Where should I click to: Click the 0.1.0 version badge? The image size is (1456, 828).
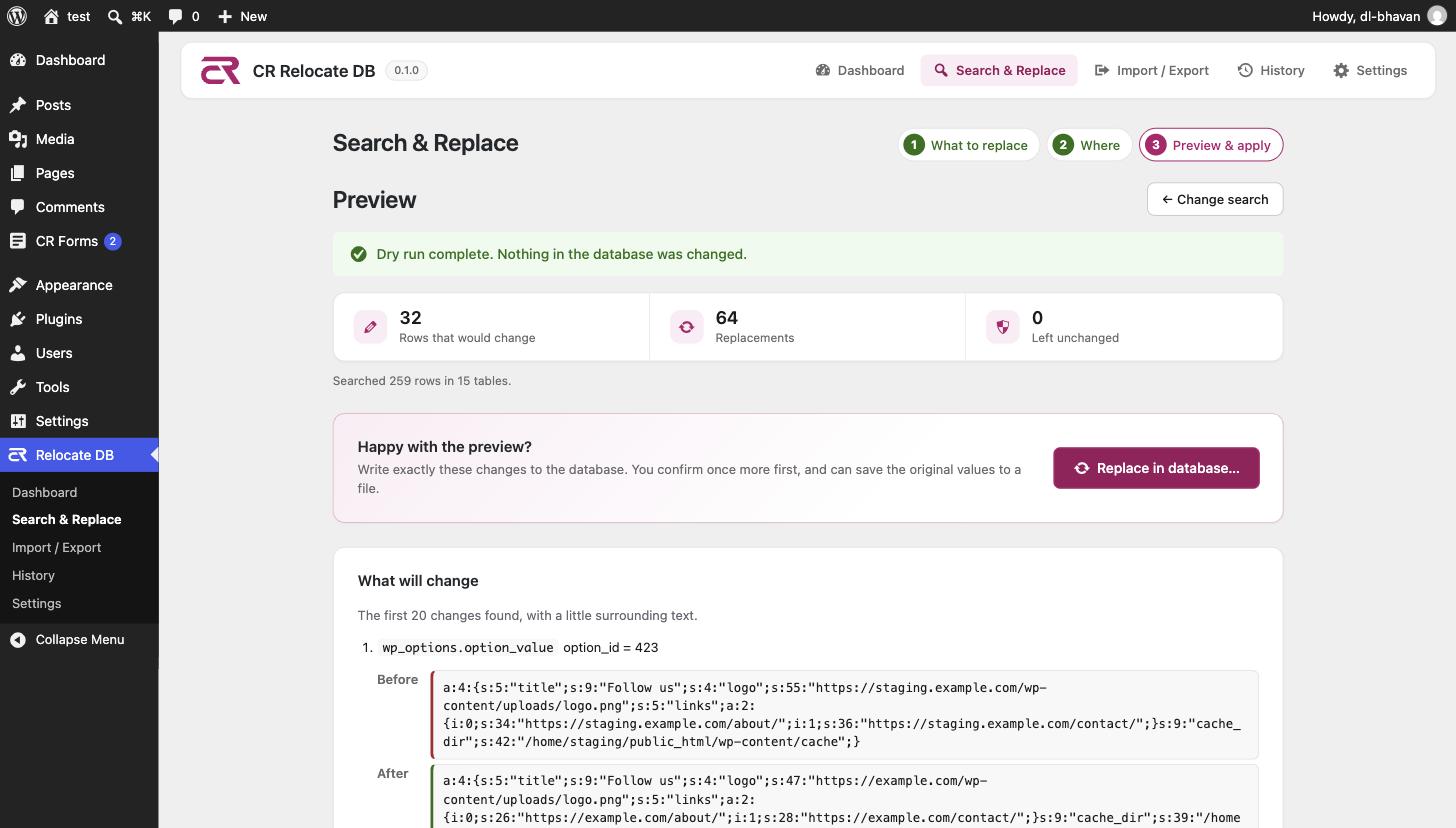[406, 70]
